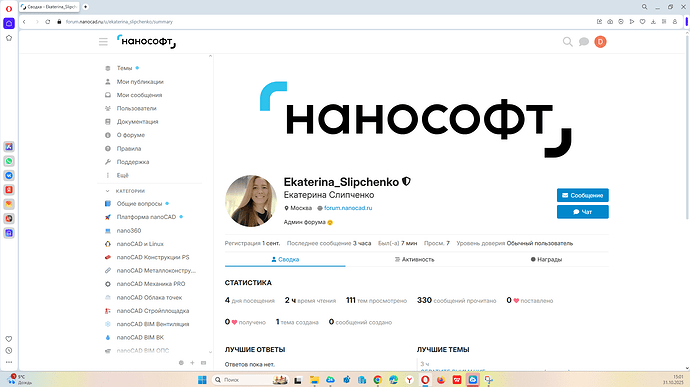Viewport: 690px width, 387px height.
Task: Open Opera sidebar heart bookmarks icon
Action: tap(9, 339)
